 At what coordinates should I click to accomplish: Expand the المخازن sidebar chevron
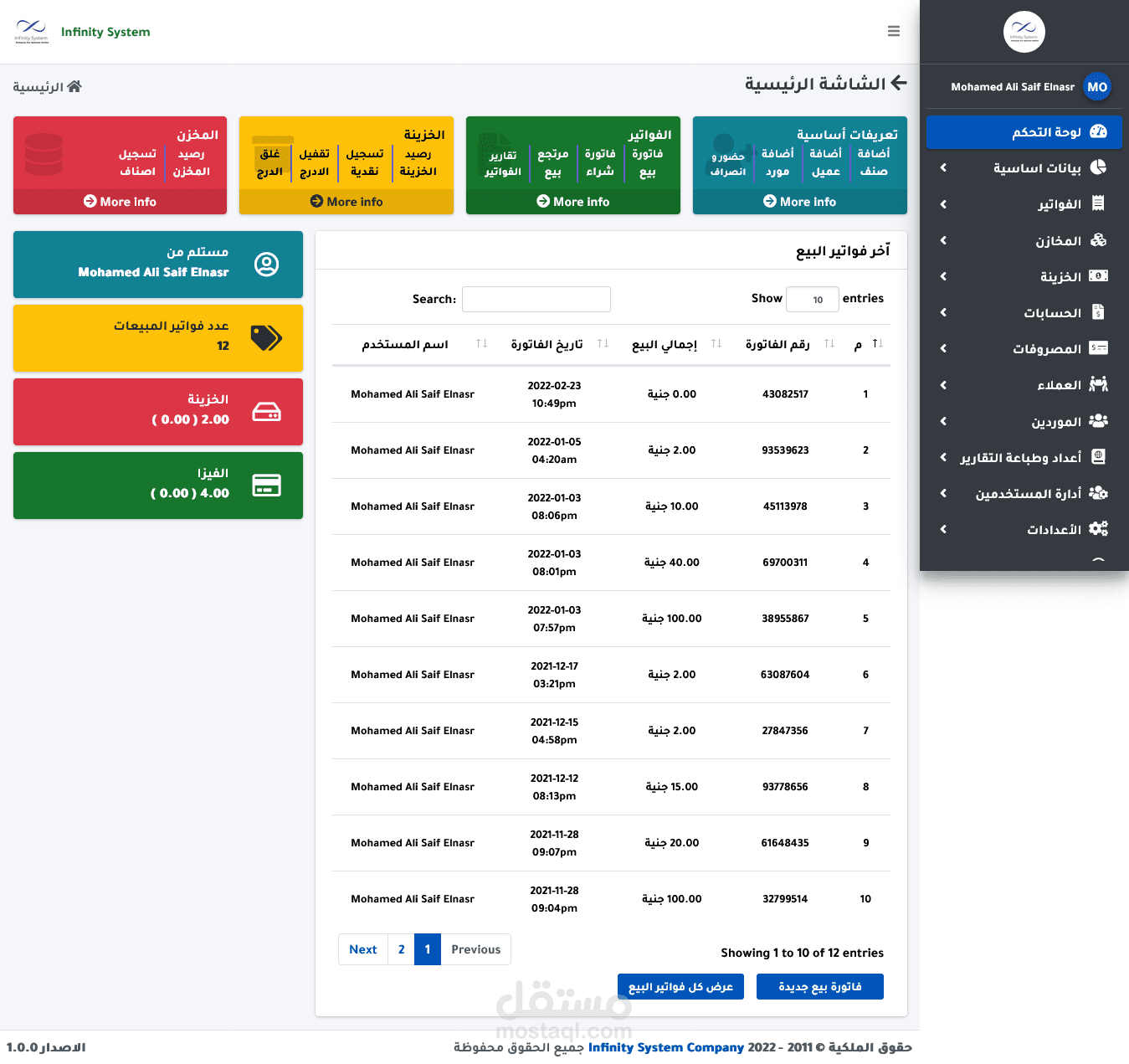tap(943, 240)
